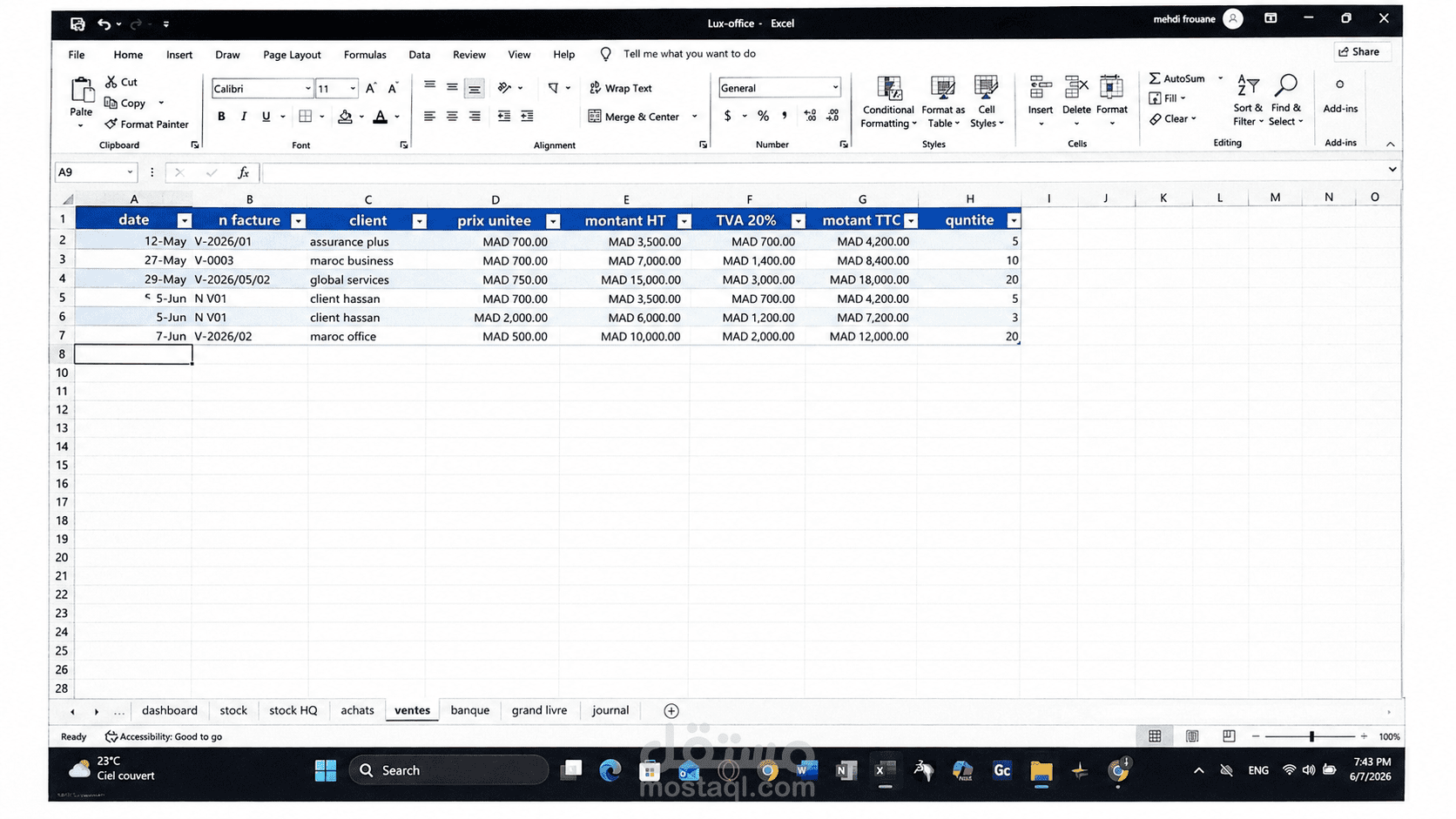Open the font size dropdown
The height and width of the screenshot is (819, 1456).
(353, 89)
